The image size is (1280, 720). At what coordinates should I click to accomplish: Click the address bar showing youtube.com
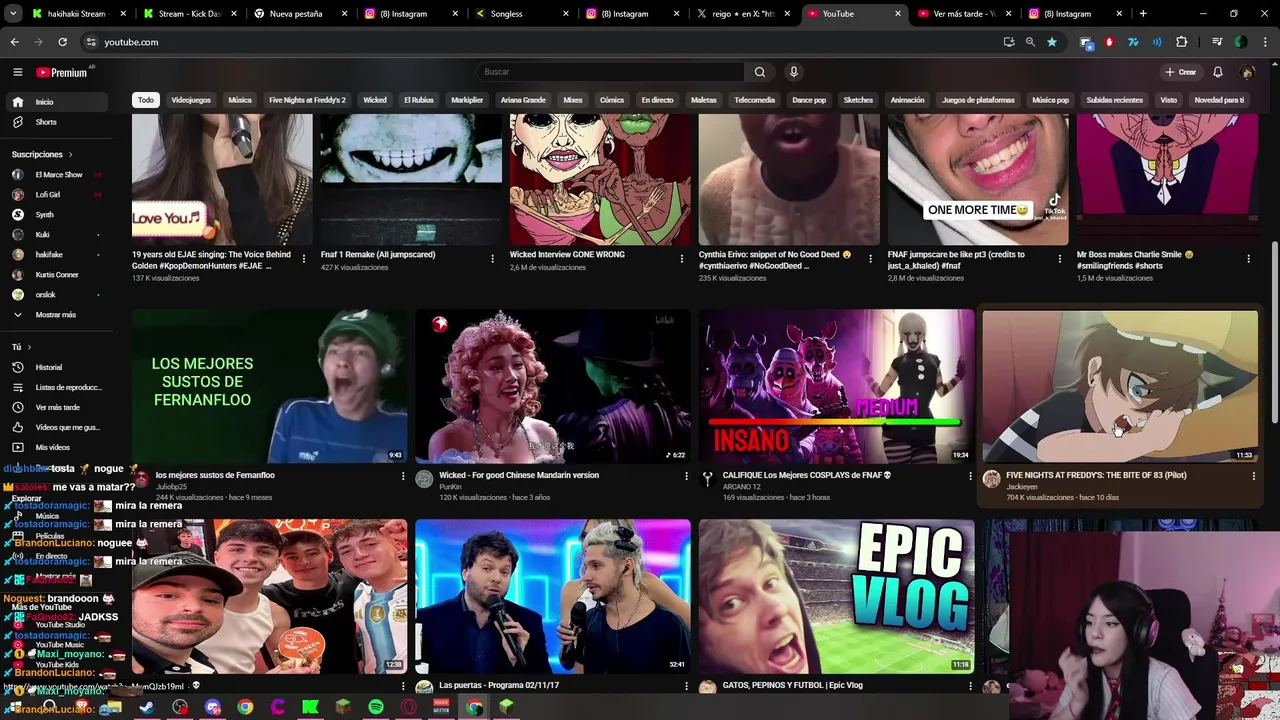click(540, 42)
